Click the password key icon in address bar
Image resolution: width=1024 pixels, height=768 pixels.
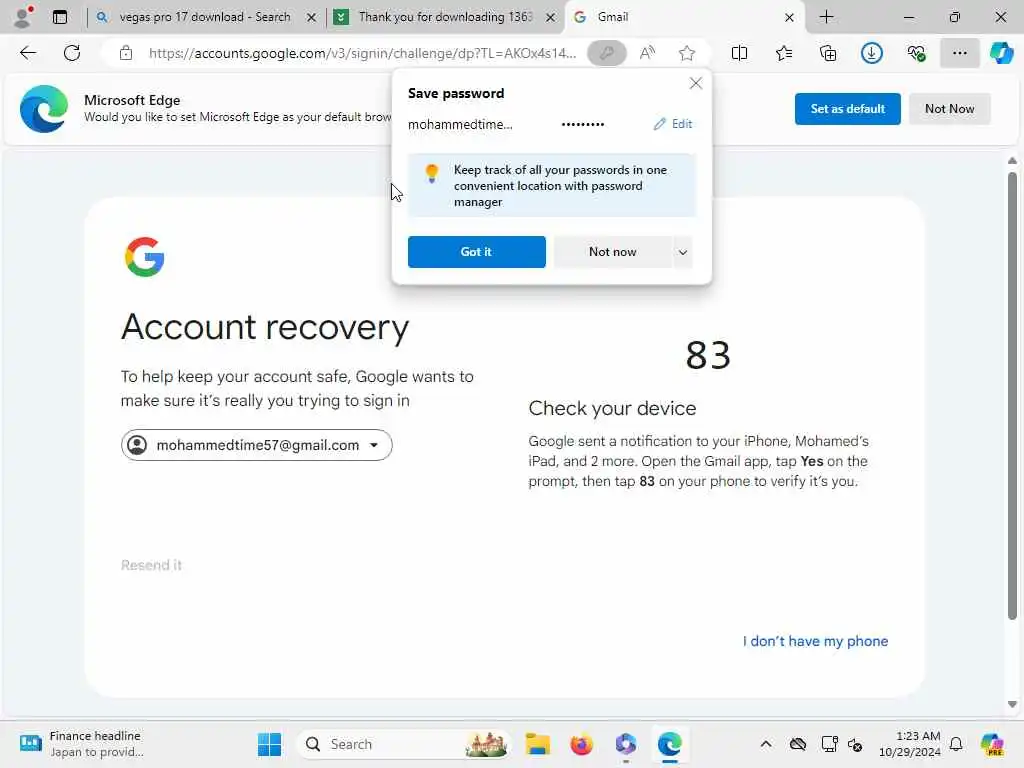coord(607,53)
